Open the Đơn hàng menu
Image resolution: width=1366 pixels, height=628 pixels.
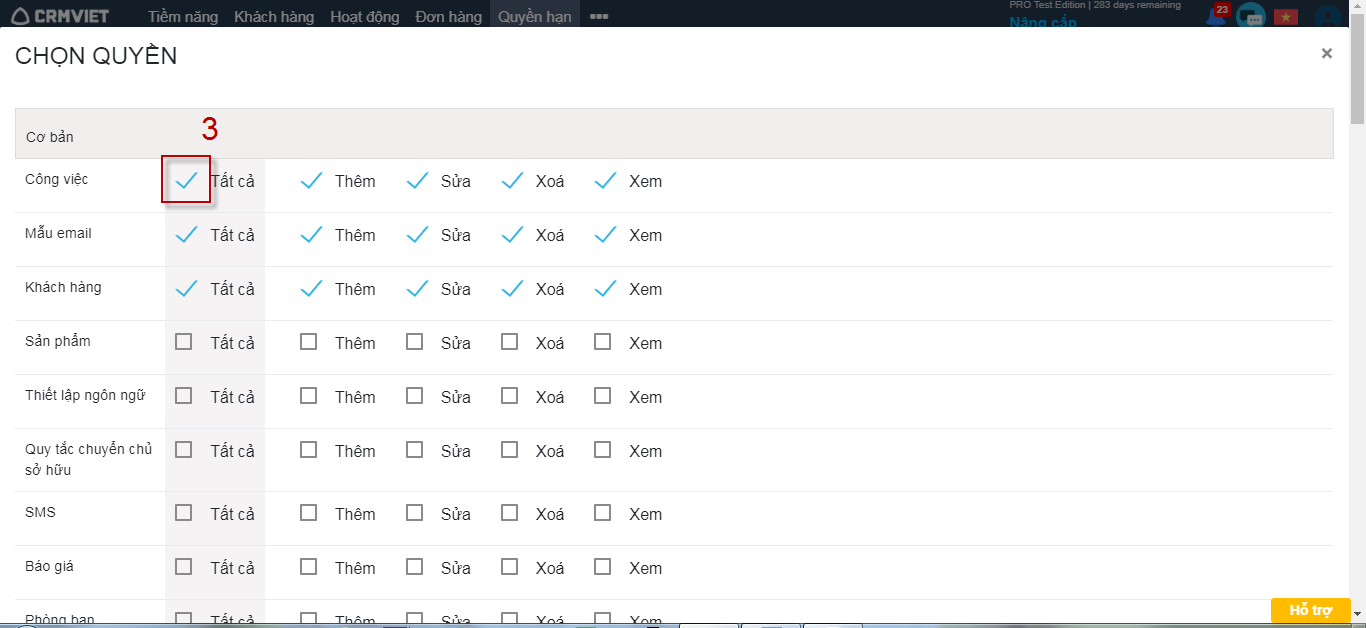click(448, 17)
